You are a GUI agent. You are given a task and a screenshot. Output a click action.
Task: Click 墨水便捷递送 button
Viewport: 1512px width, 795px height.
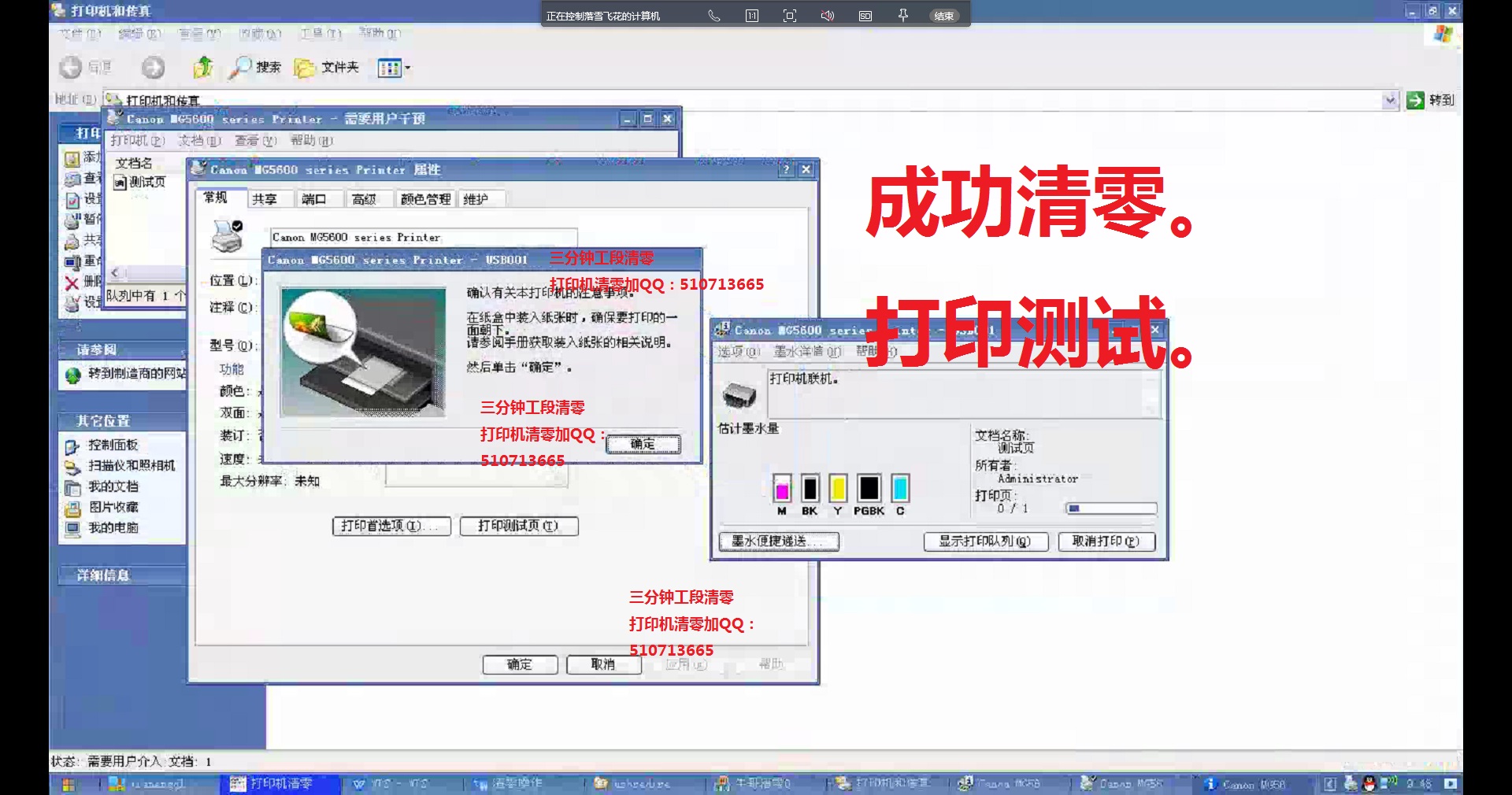tap(778, 542)
